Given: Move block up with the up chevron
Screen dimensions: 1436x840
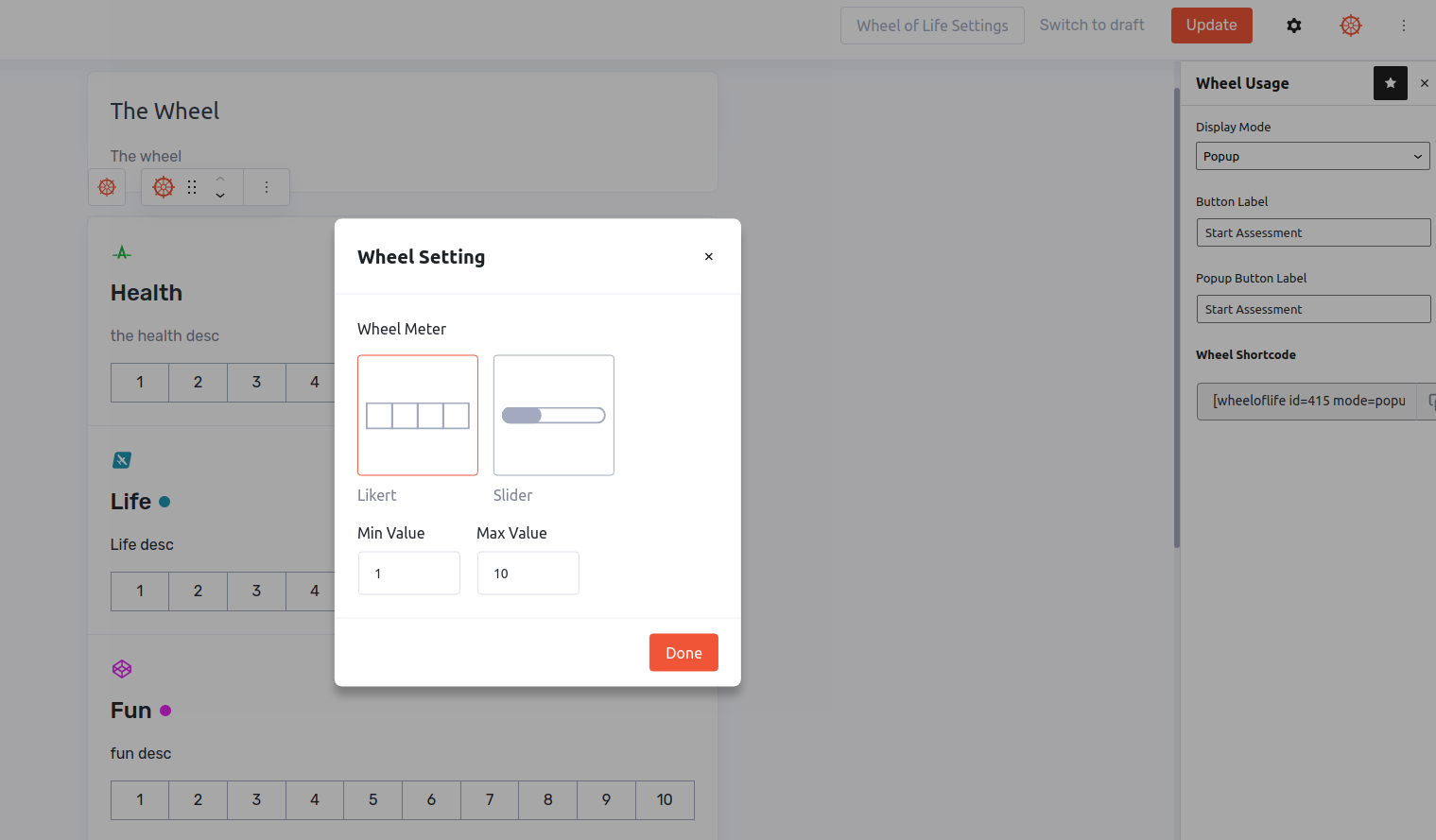Looking at the screenshot, I should [220, 179].
